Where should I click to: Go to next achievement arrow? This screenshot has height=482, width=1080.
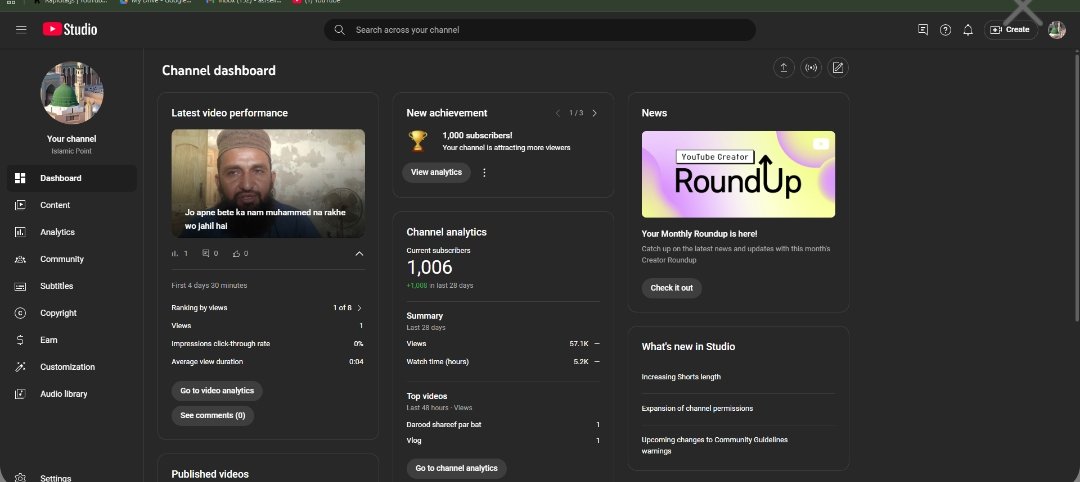[594, 113]
